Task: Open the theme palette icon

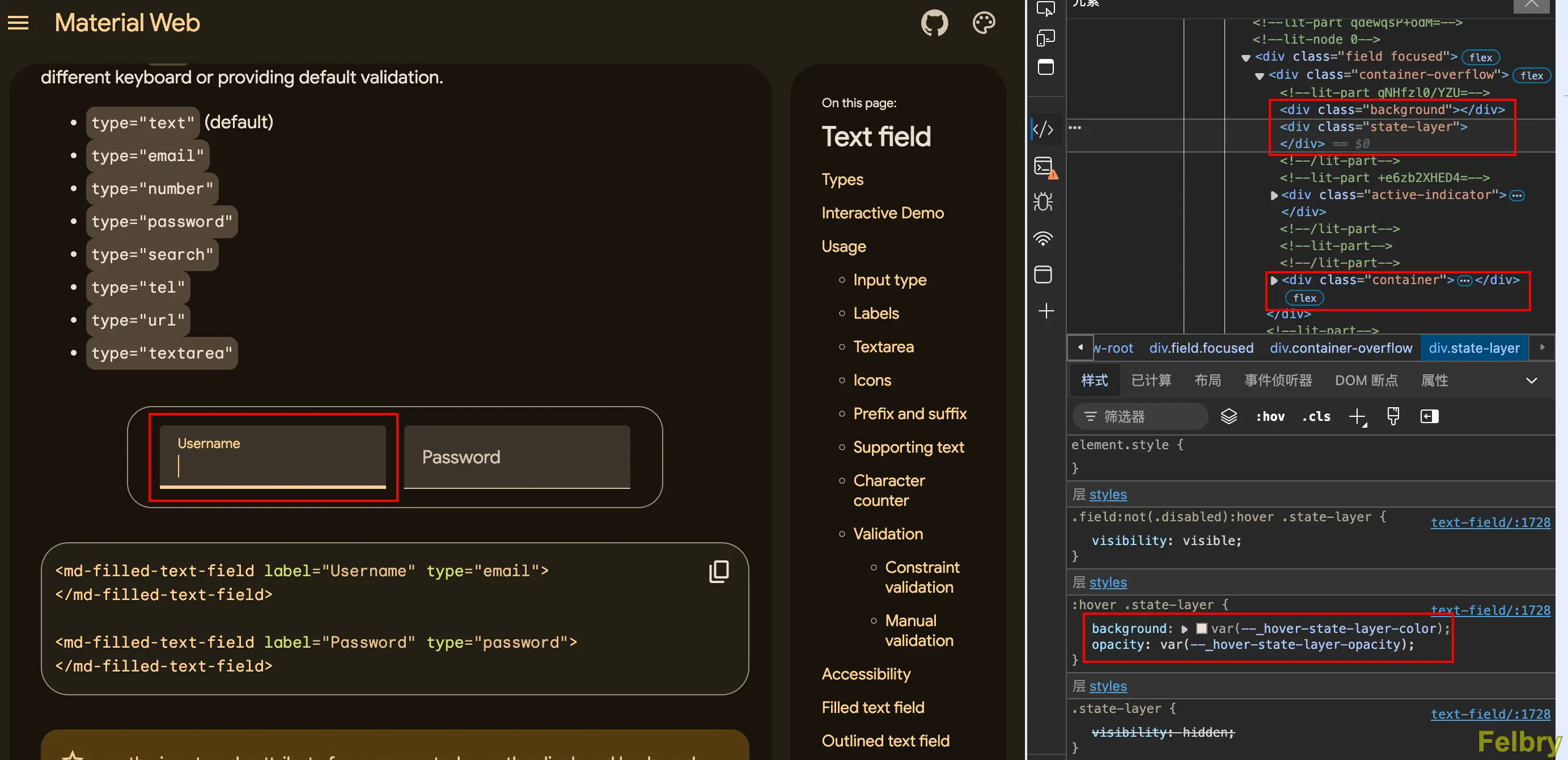Action: coord(984,23)
